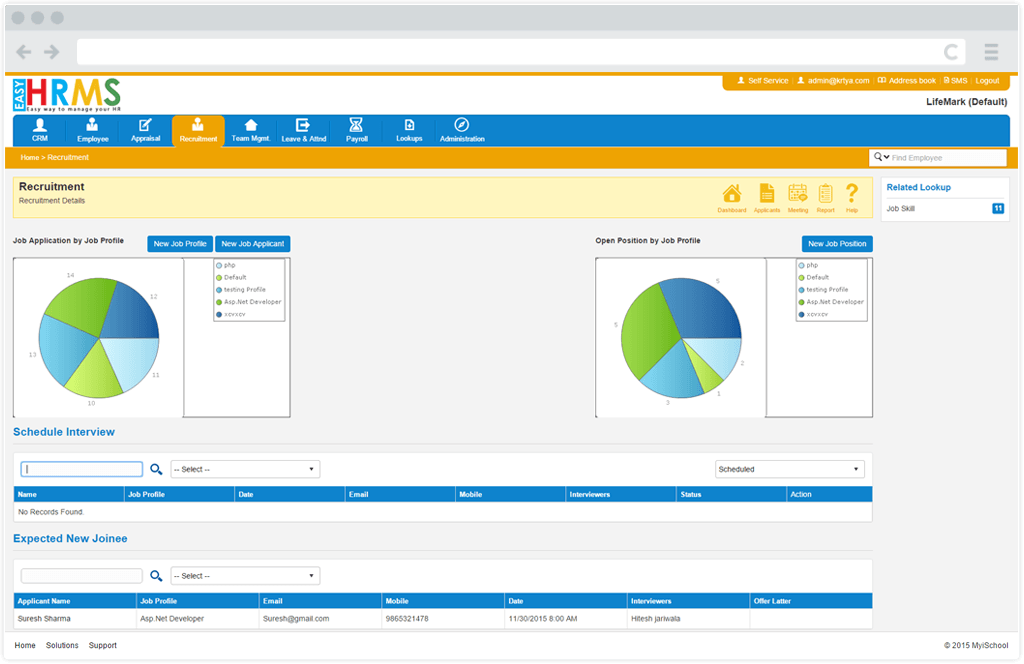Open the Expected New Joinee Select dropdown
This screenshot has height=664, width=1024.
coord(245,576)
